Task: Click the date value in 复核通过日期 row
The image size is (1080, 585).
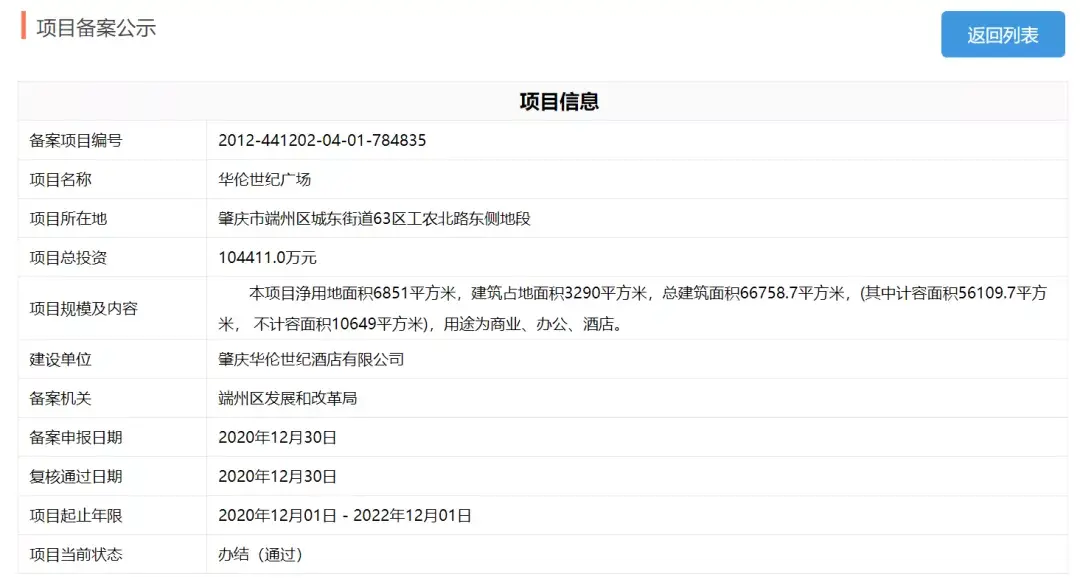Action: [x=277, y=477]
